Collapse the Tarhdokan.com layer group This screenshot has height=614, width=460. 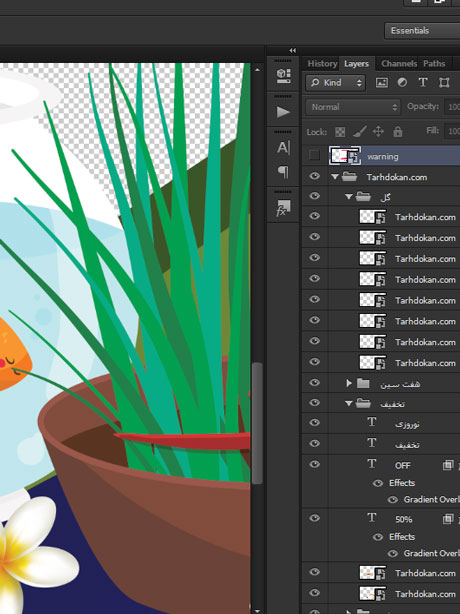pos(334,177)
